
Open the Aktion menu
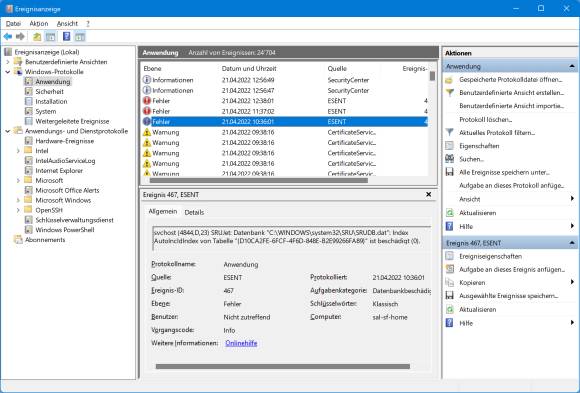pos(39,23)
